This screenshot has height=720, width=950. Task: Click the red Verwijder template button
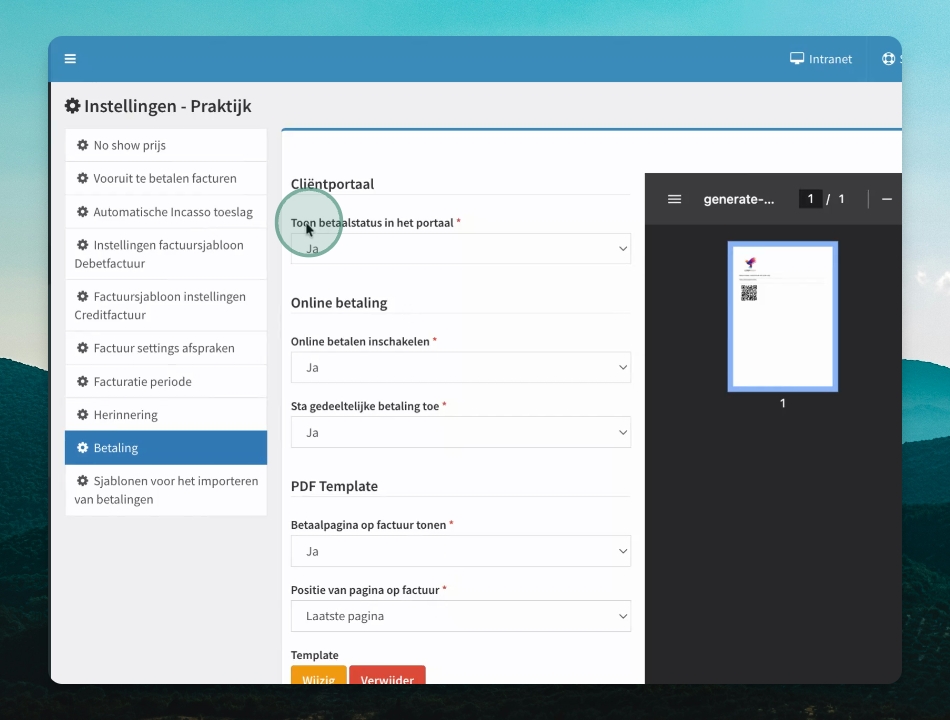click(x=387, y=675)
